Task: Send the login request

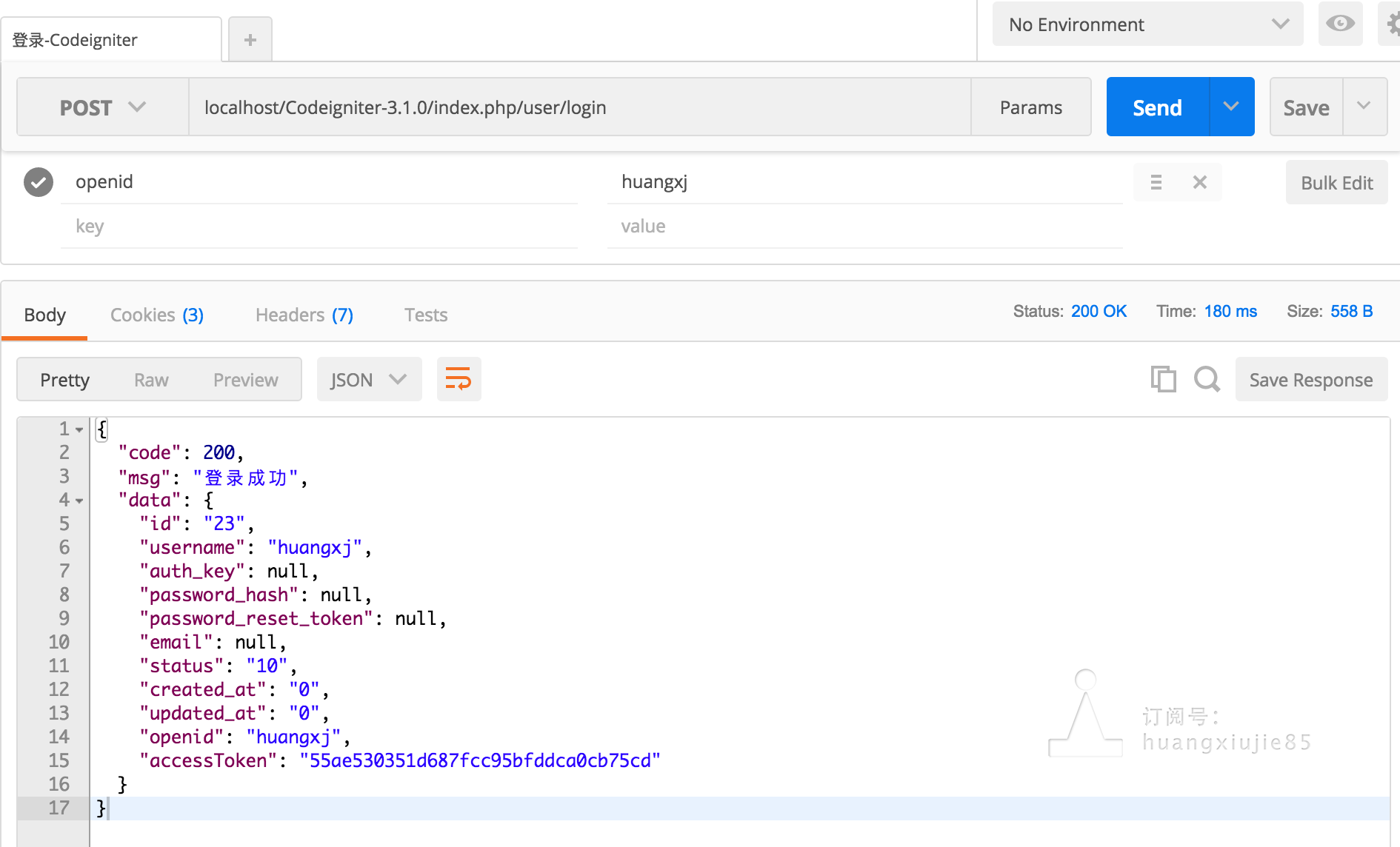Action: (x=1157, y=107)
